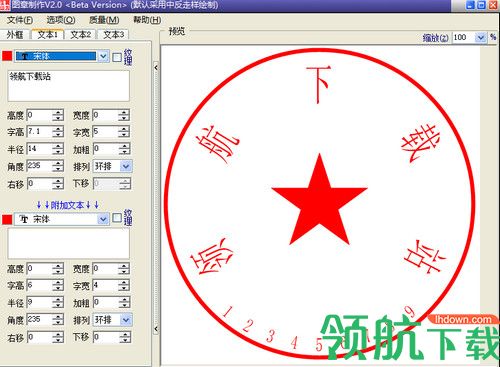Click the red star in the seal preview
Viewport: 500px width, 367px height.
coord(319,200)
